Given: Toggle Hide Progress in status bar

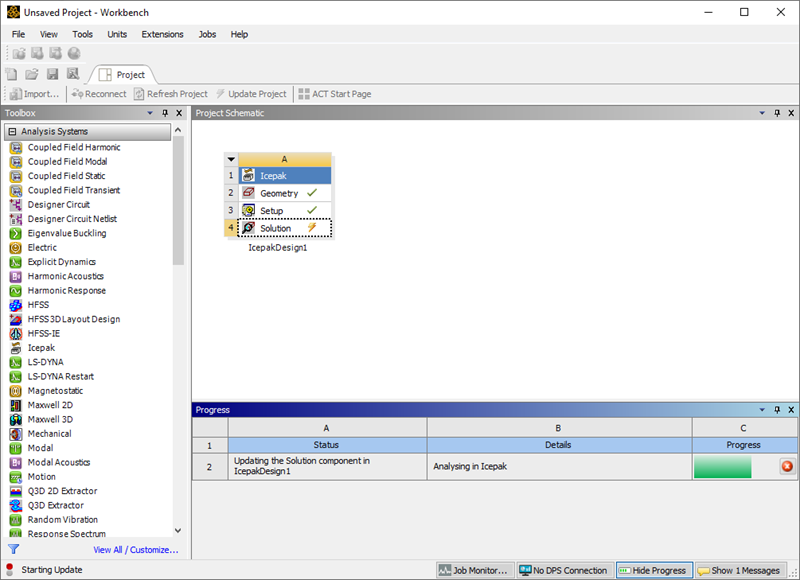Looking at the screenshot, I should pos(652,570).
